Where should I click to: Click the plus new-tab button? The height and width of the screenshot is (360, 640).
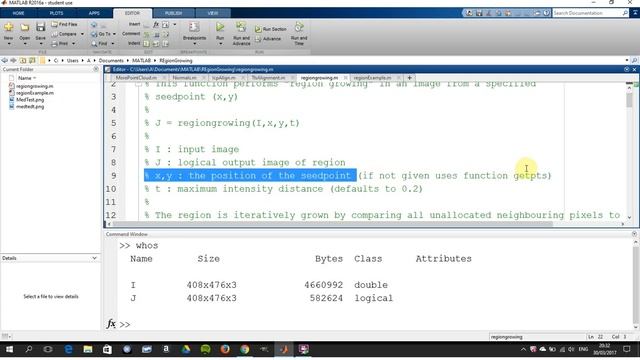click(x=409, y=78)
